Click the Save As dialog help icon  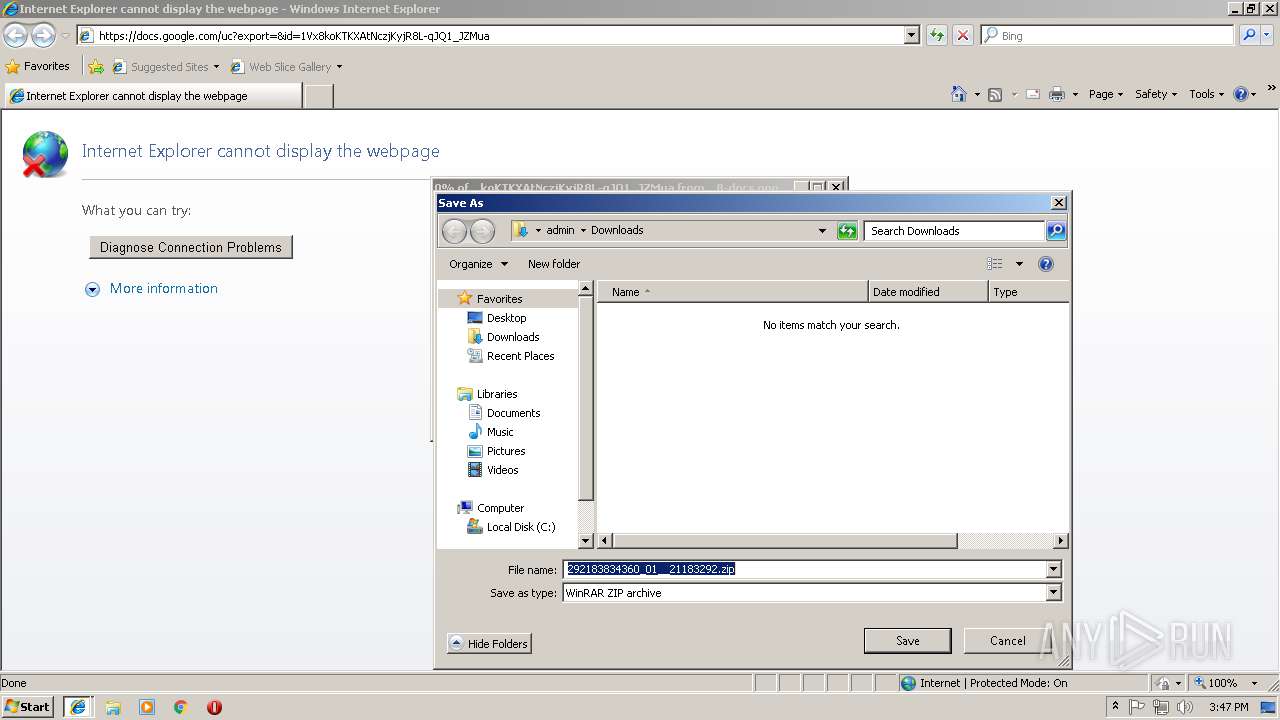1046,264
